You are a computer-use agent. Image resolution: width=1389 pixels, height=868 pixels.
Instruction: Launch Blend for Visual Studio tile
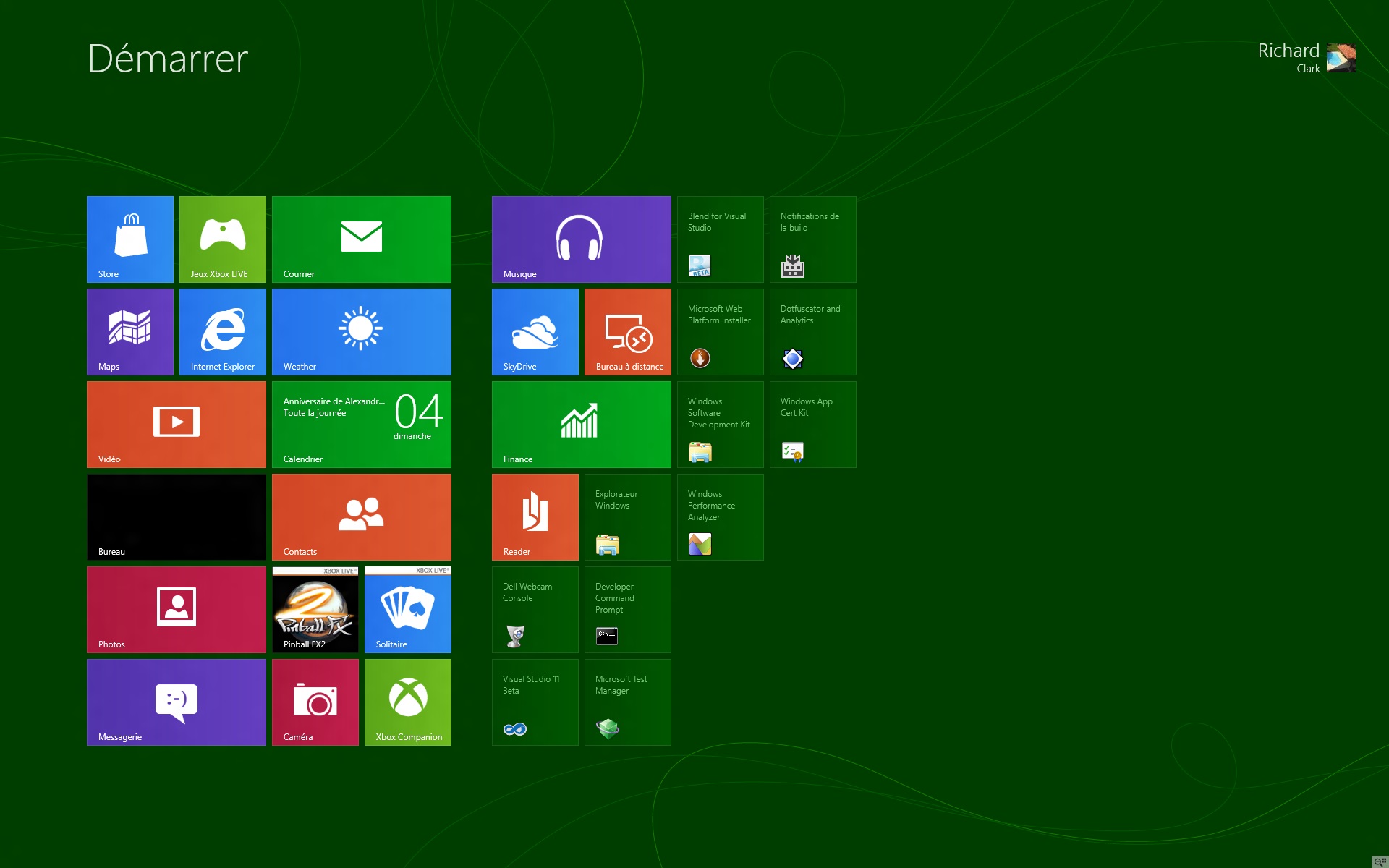(x=721, y=239)
